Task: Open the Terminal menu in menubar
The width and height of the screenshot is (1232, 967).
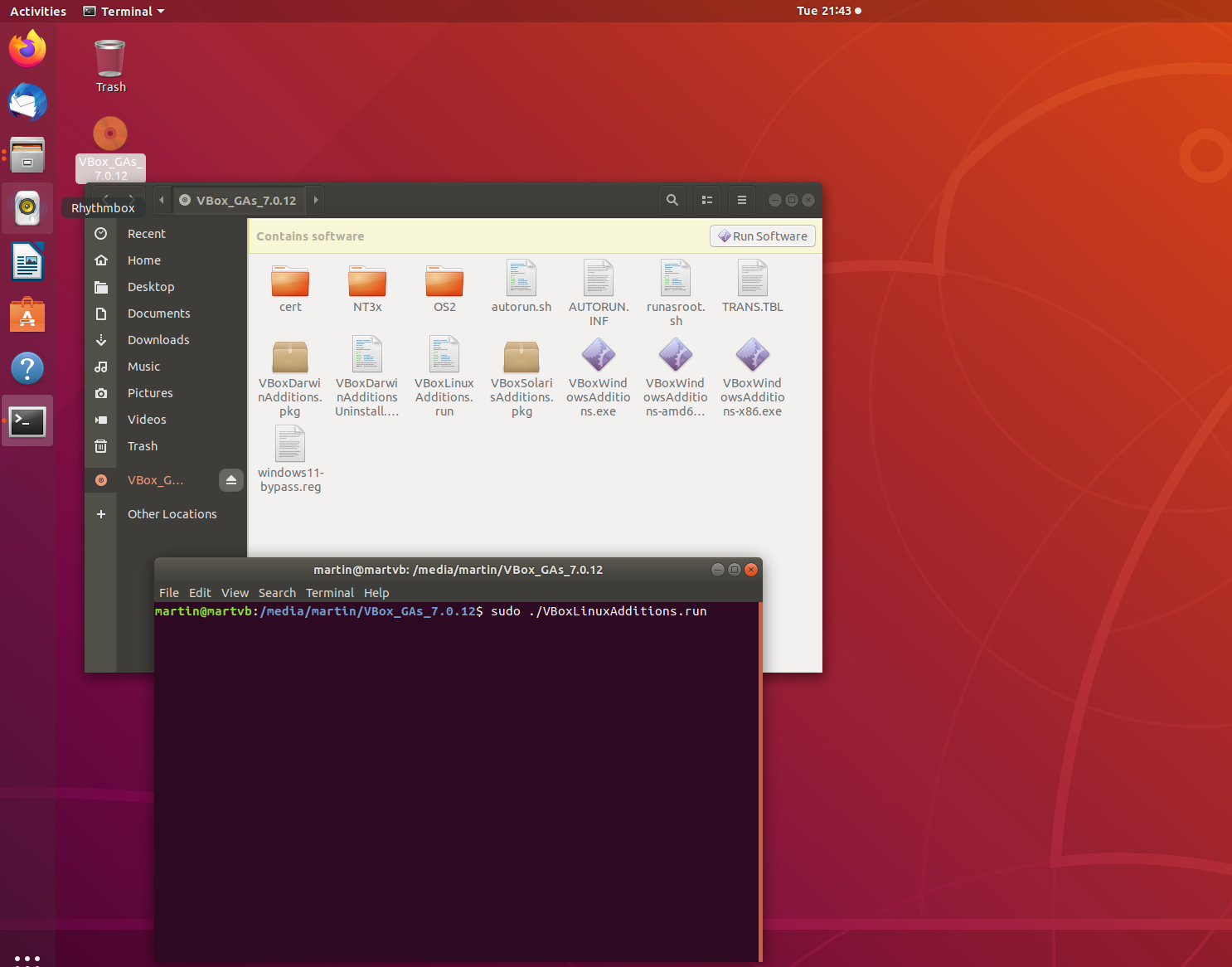Action: click(330, 593)
